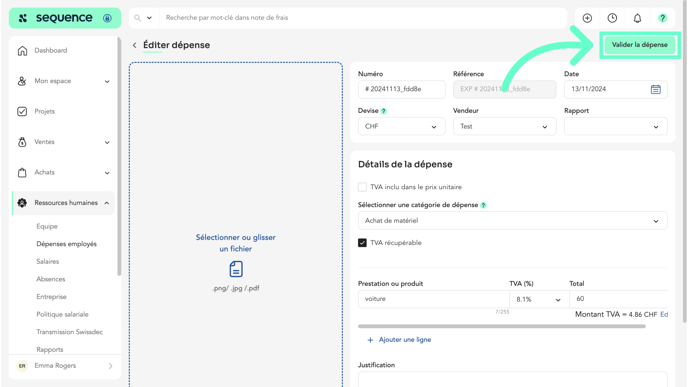Screen dimensions: 688x387
Task: Click the sidebar vertical scrollbar
Action: click(x=119, y=157)
